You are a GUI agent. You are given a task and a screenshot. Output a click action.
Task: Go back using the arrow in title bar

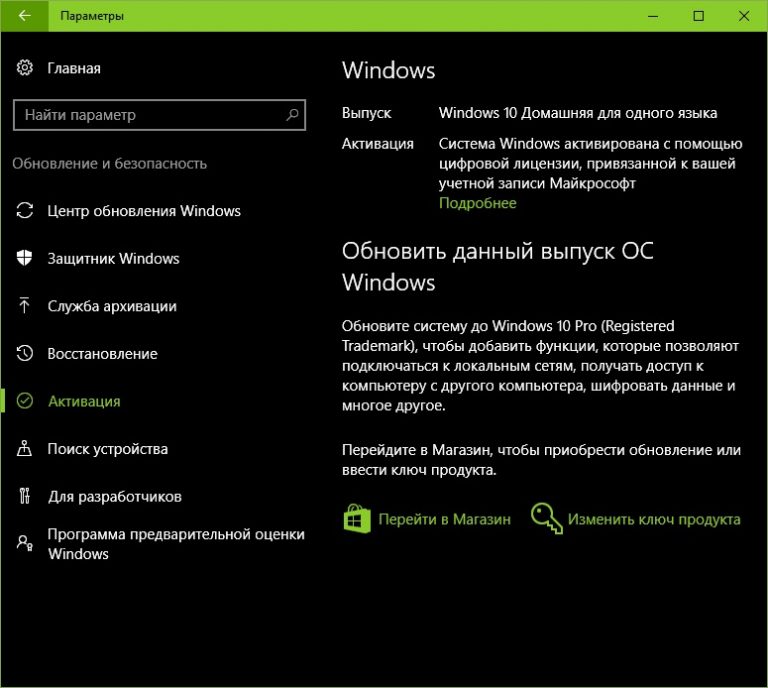pos(24,16)
